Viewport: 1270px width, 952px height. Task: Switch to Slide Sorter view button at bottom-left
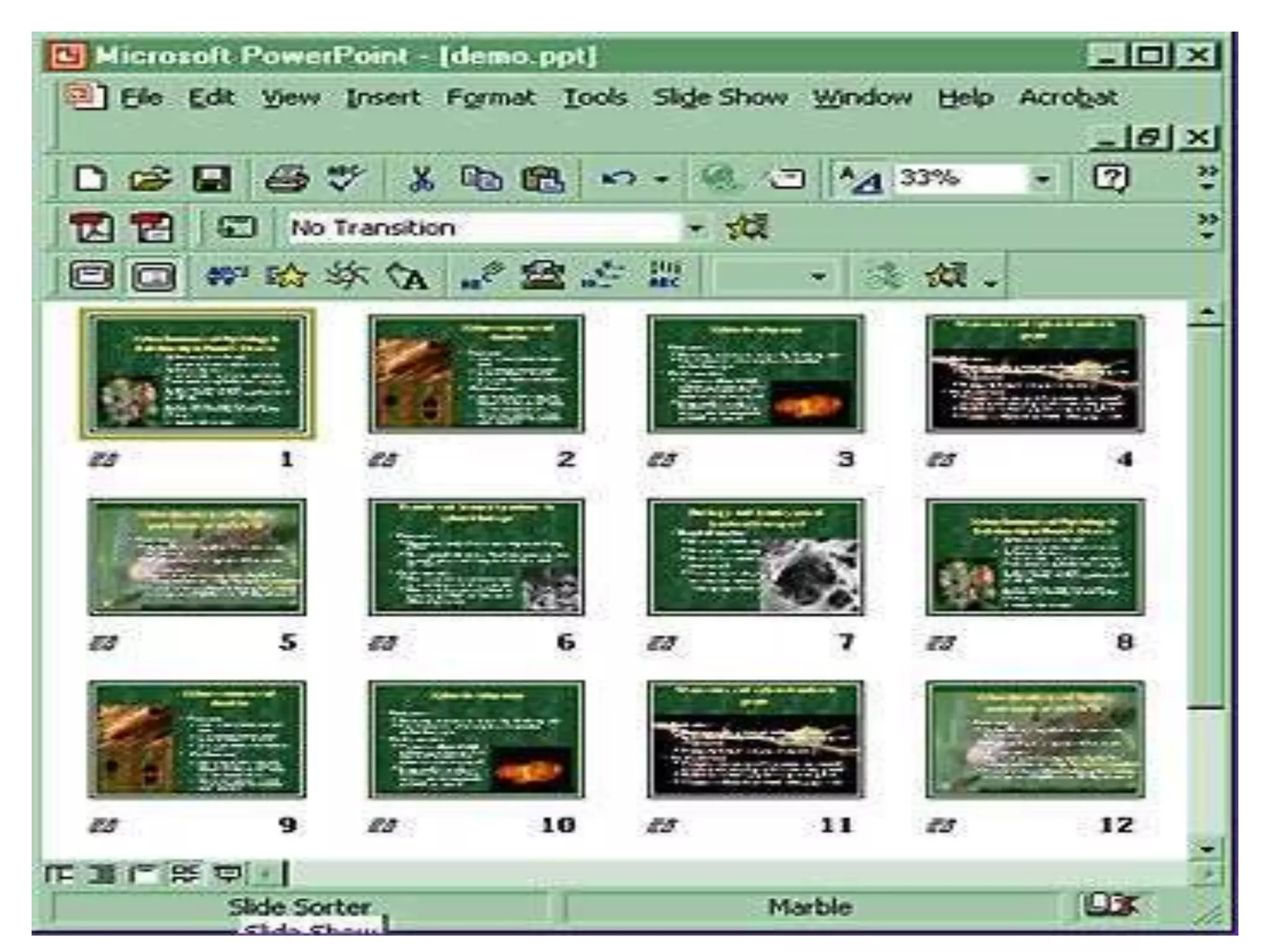click(x=185, y=875)
